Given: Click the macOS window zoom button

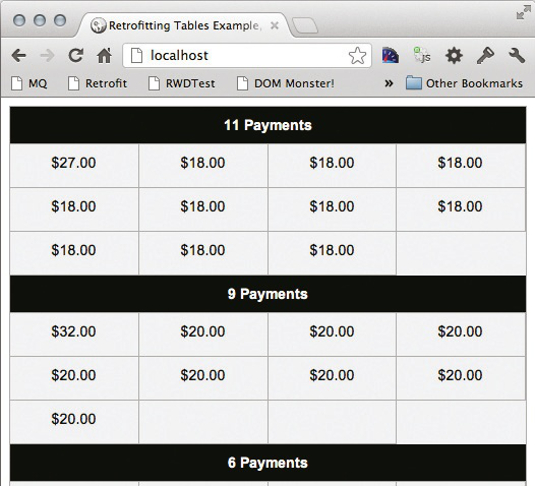Looking at the screenshot, I should click(60, 20).
